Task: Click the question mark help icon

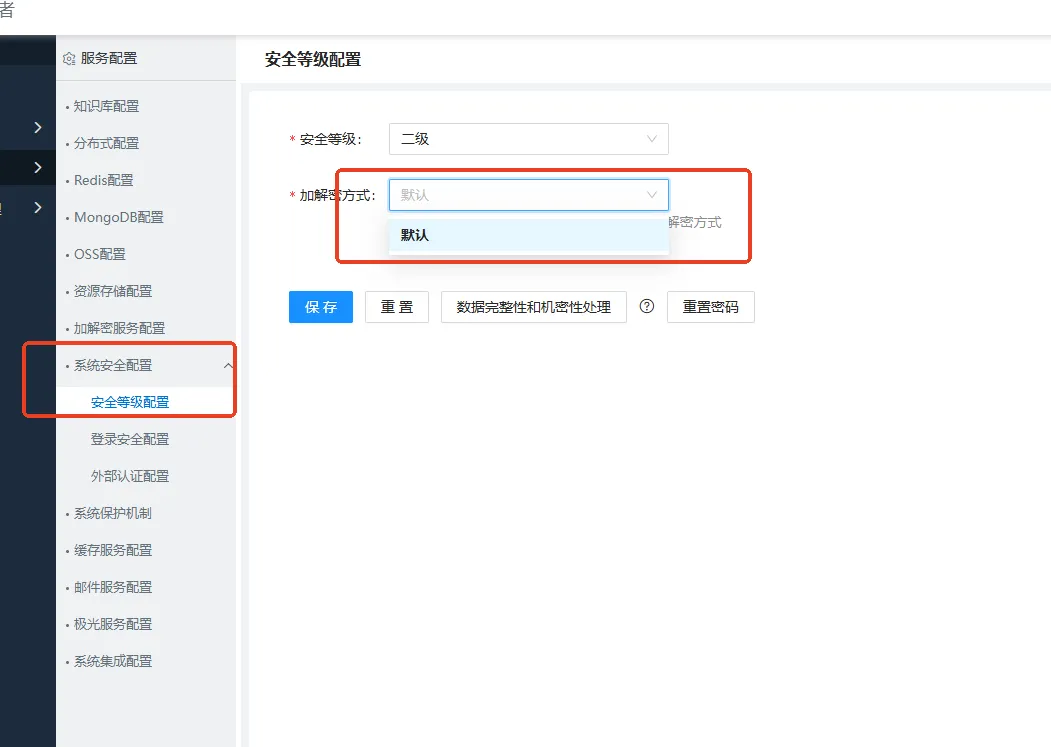Action: (647, 307)
